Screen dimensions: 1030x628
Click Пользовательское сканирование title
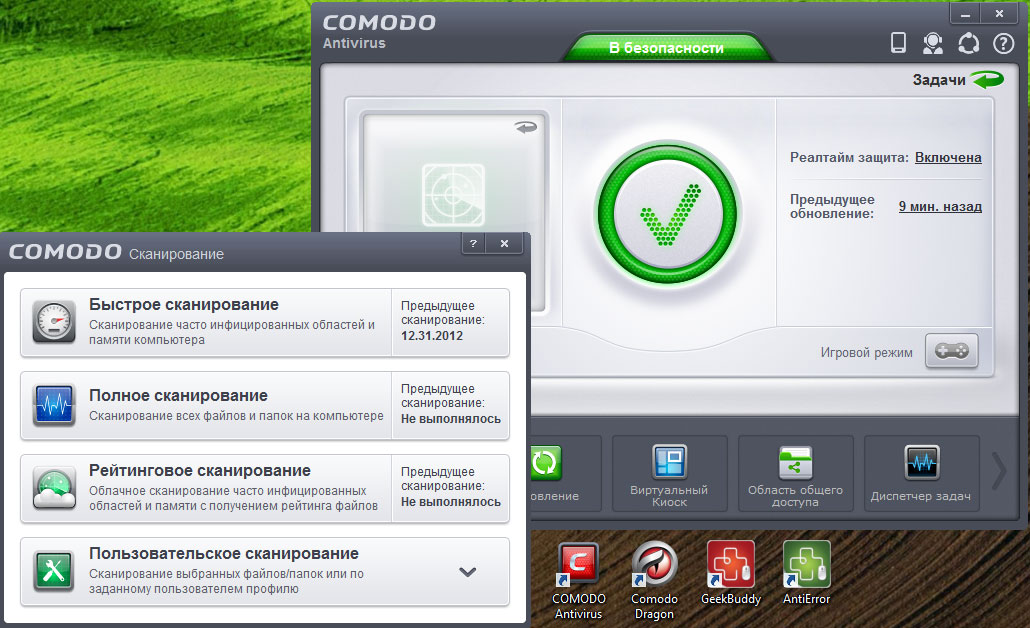point(224,554)
